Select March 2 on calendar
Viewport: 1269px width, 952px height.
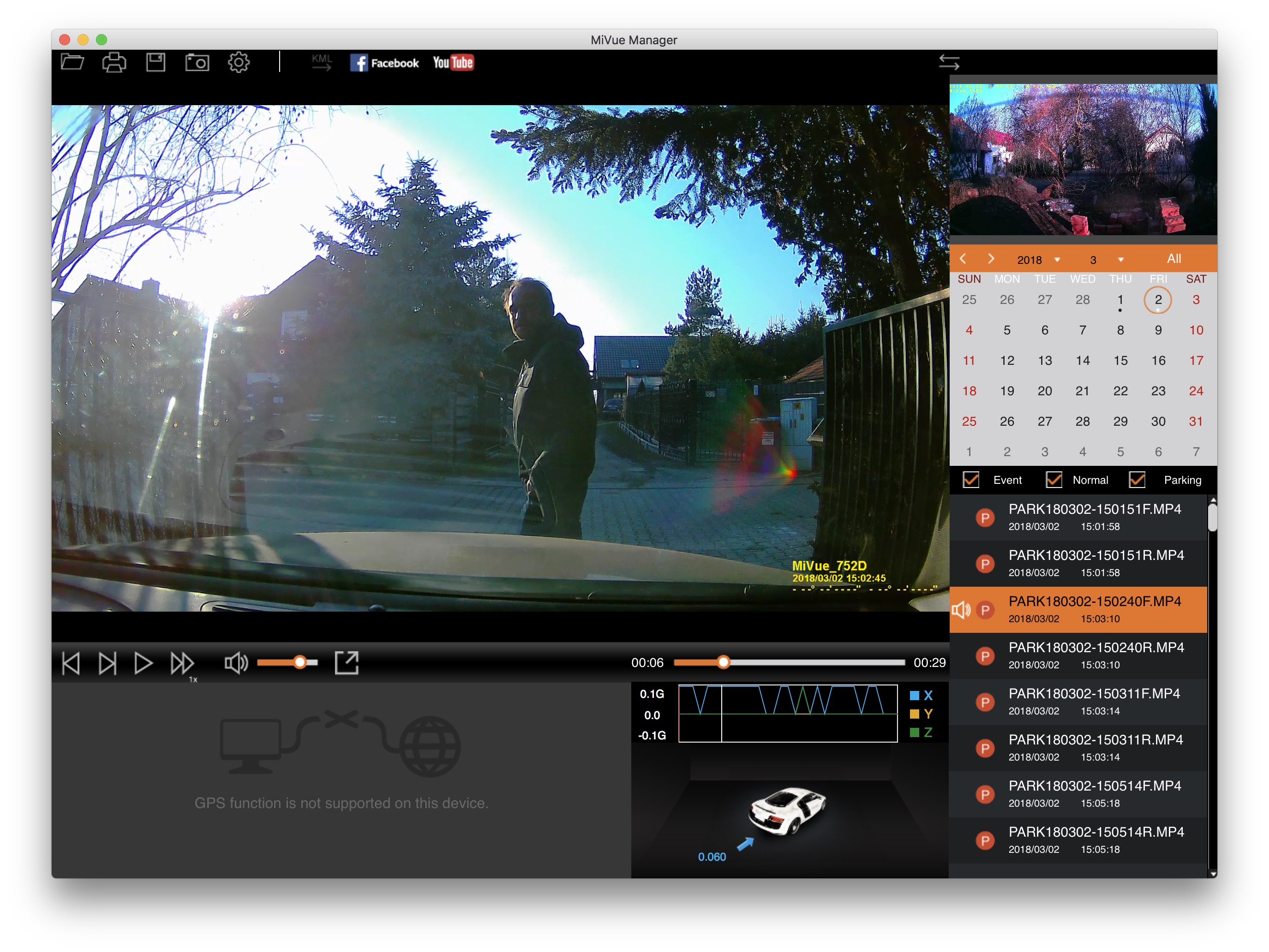click(x=1158, y=299)
